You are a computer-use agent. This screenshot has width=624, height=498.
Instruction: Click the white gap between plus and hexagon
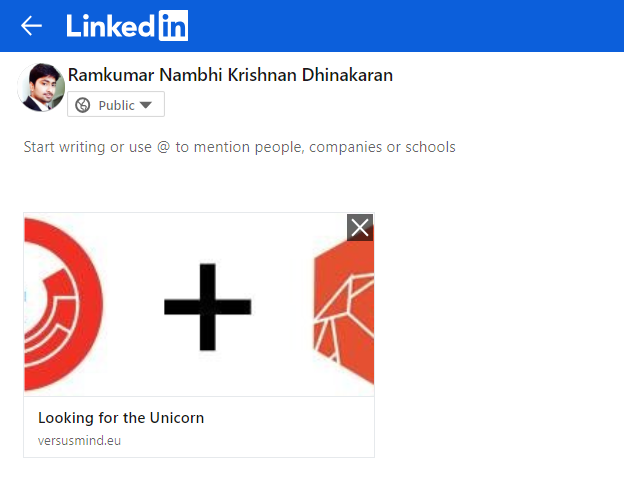(x=283, y=307)
